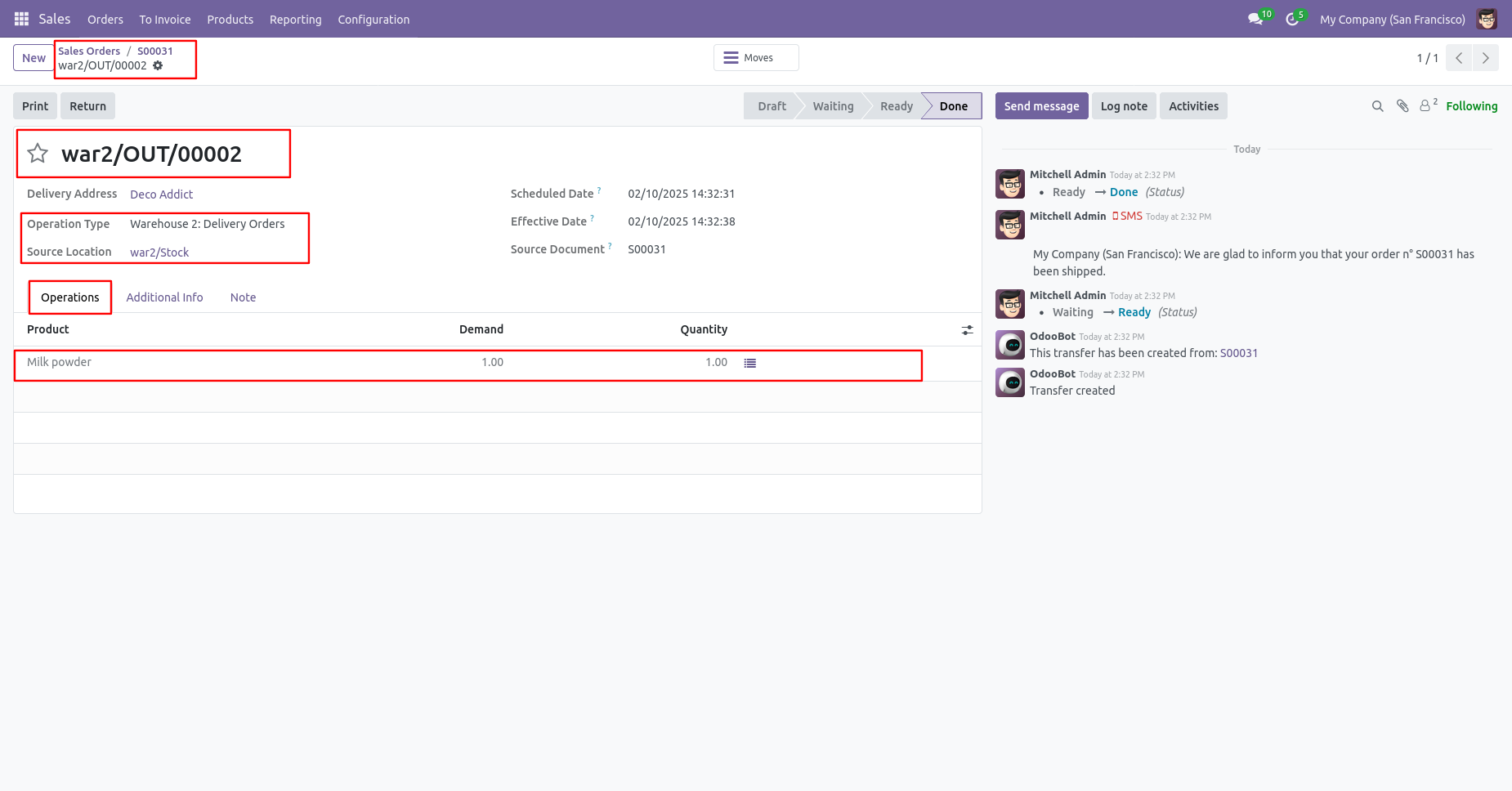Viewport: 1512px width, 791px height.
Task: Switch to Additional Info tab
Action: click(x=164, y=297)
